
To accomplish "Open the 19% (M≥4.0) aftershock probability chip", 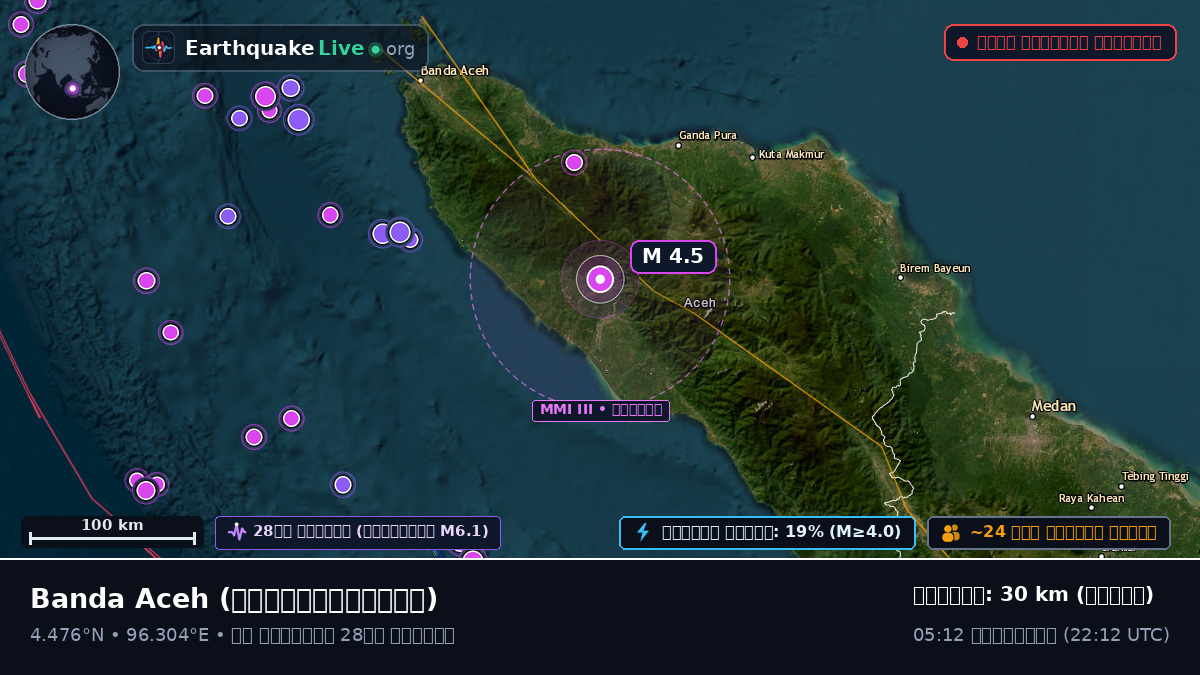I will click(767, 532).
